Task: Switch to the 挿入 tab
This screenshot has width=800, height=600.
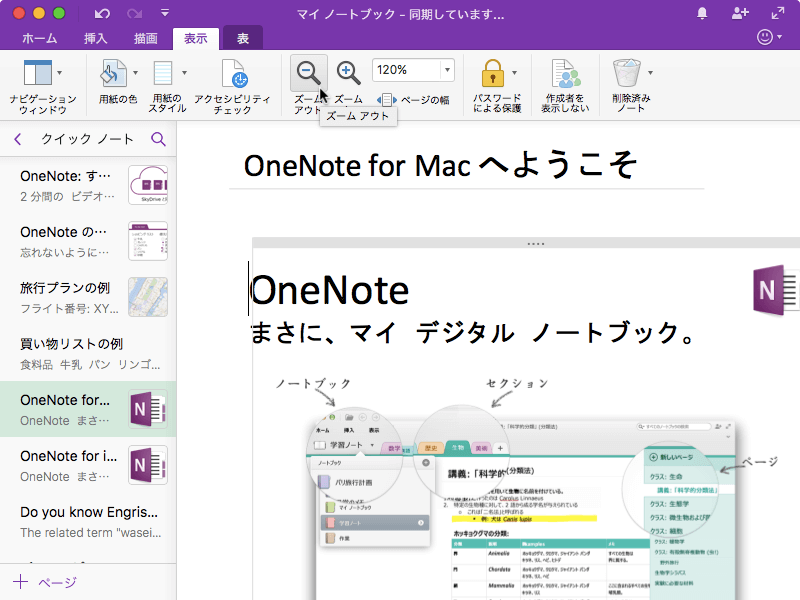Action: (95, 38)
